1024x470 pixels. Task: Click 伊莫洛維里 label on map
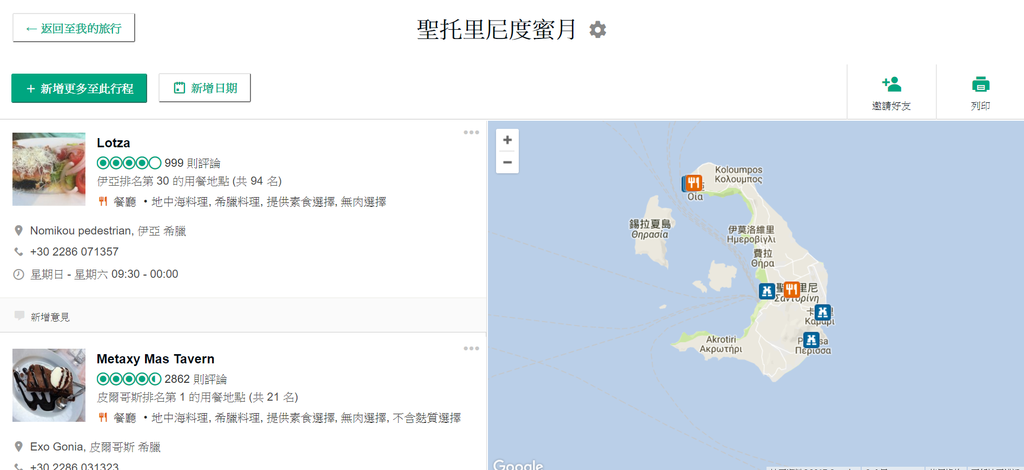click(751, 234)
